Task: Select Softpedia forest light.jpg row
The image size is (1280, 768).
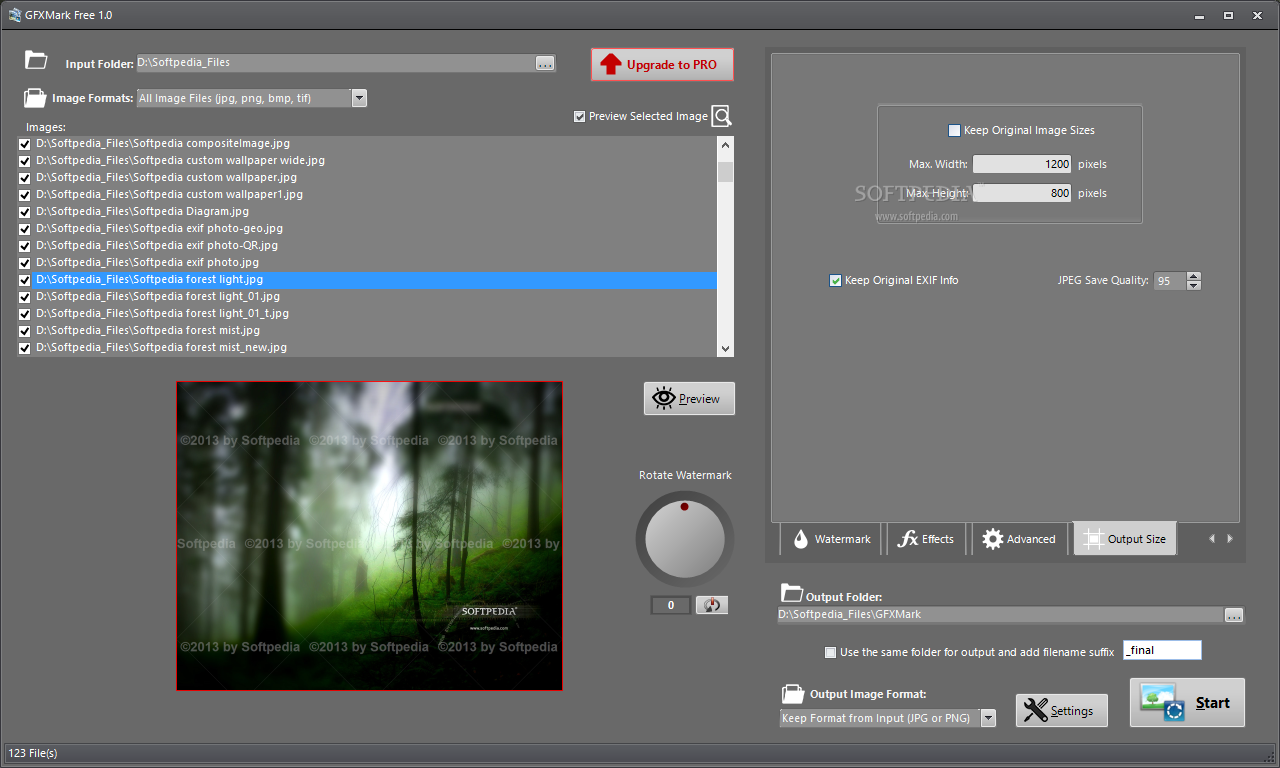Action: click(x=375, y=280)
